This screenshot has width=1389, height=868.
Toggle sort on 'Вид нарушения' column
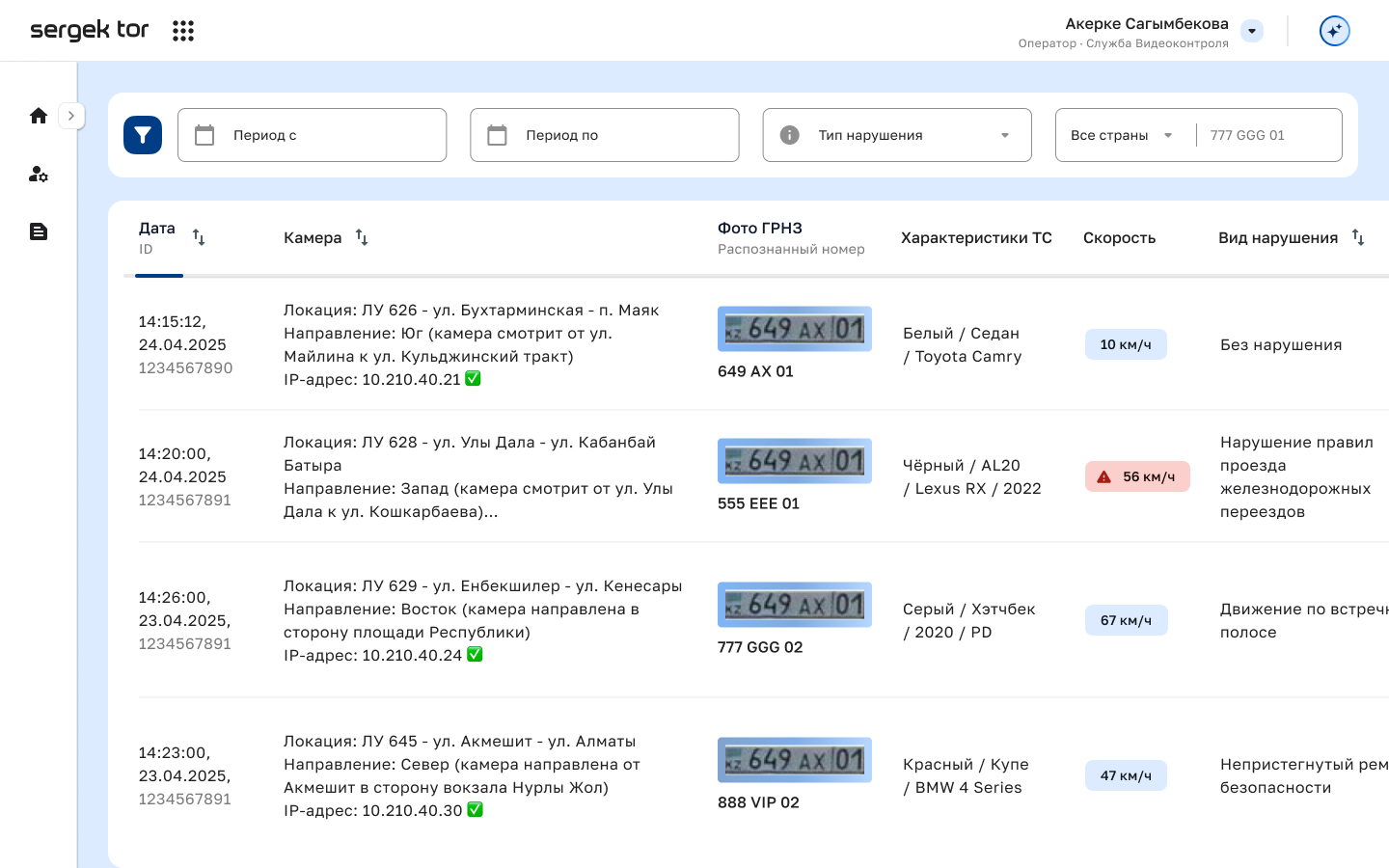1358,237
